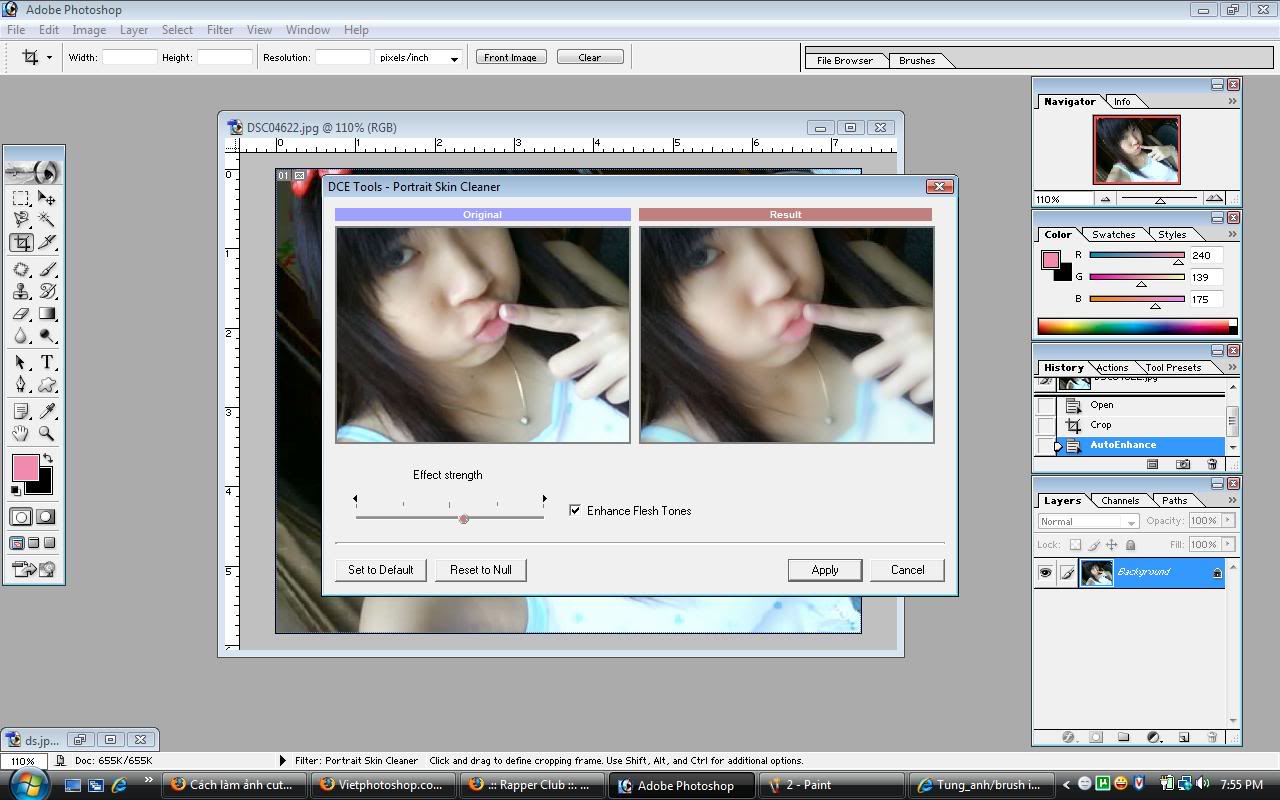Select the Eraser tool
This screenshot has height=800, width=1280.
21,313
